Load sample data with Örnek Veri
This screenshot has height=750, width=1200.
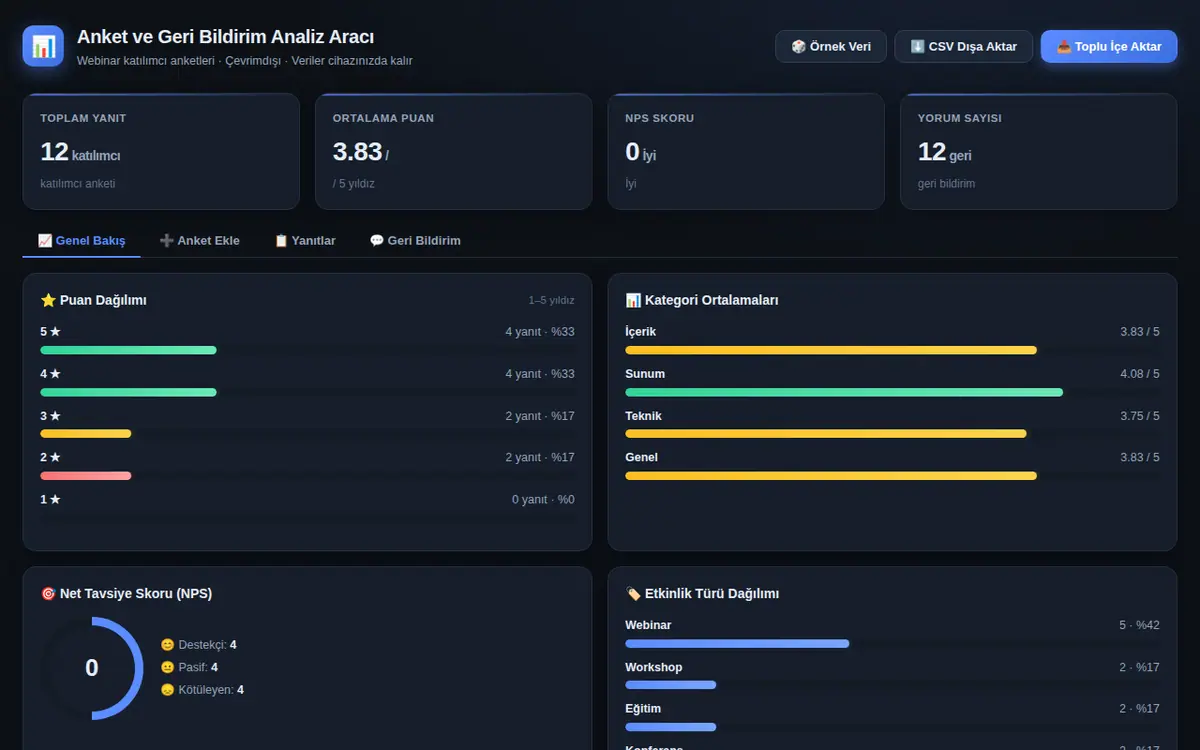pos(831,46)
